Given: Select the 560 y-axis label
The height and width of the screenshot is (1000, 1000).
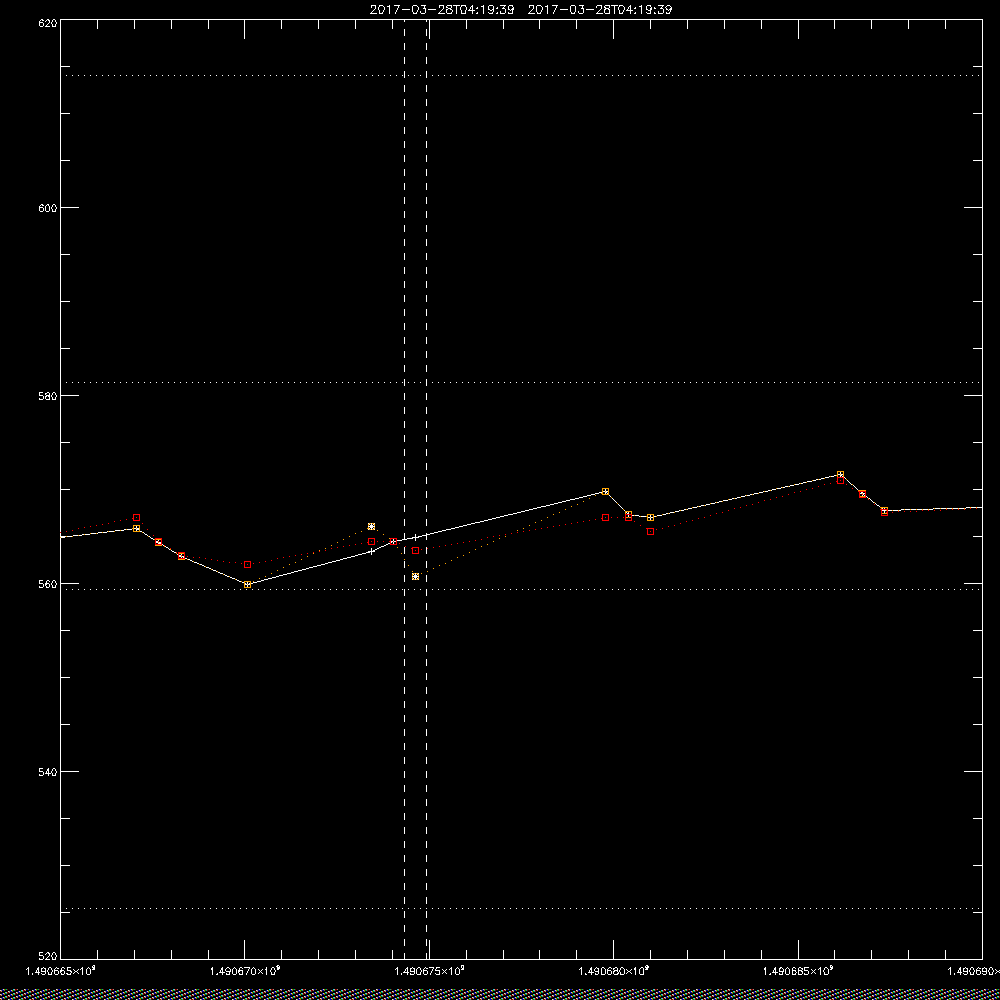Looking at the screenshot, I should [48, 584].
